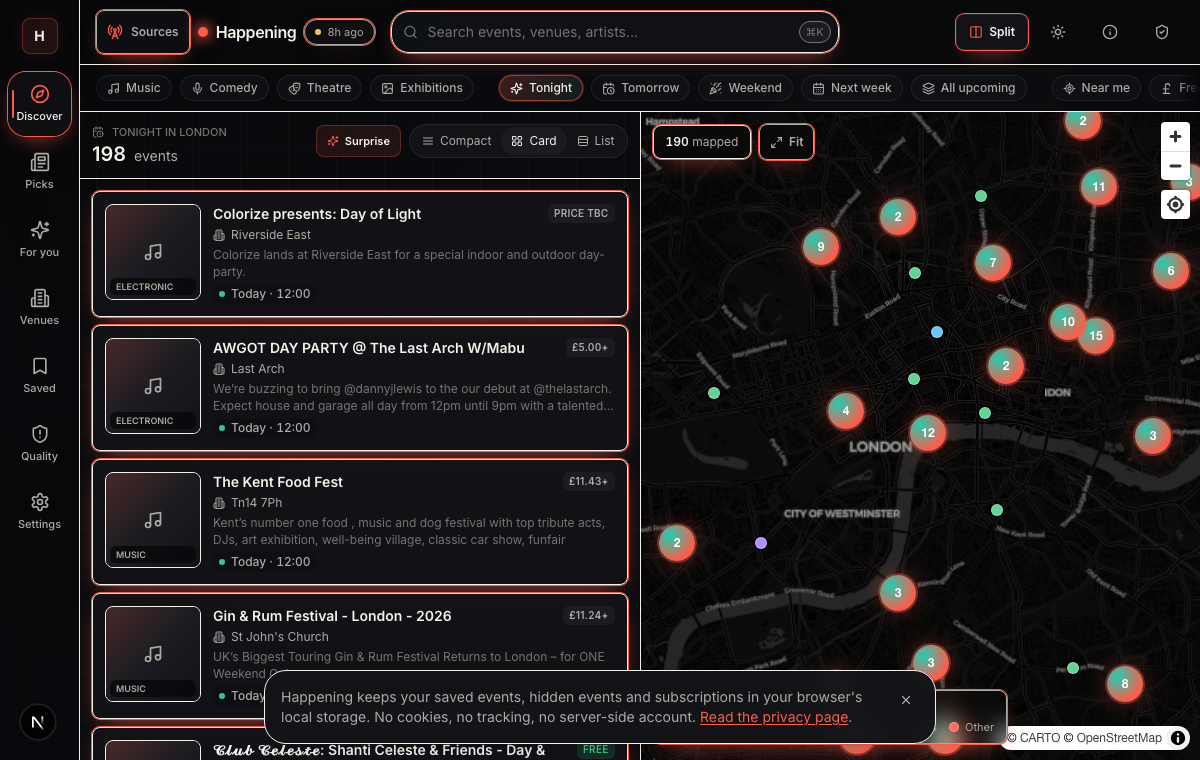Image resolution: width=1200 pixels, height=760 pixels.
Task: Open The Kent Food Fest card
Action: (x=360, y=522)
